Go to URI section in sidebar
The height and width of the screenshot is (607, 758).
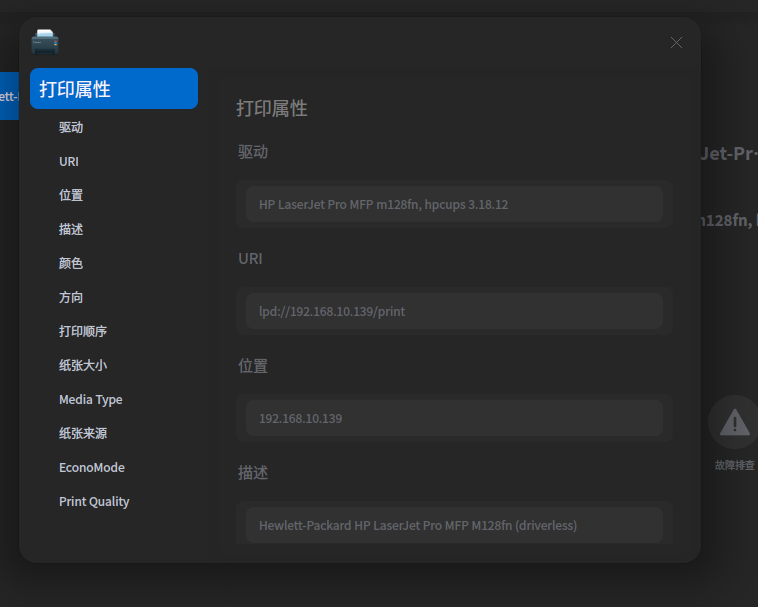pos(69,161)
